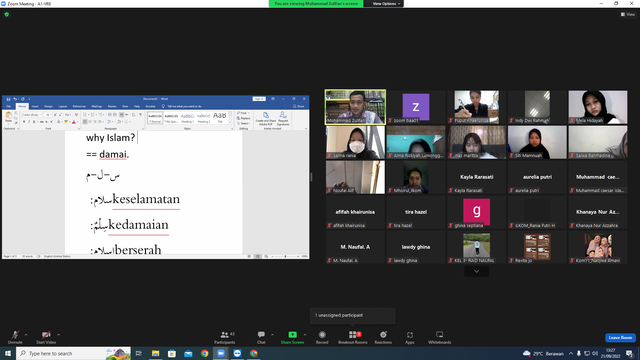The width and height of the screenshot is (640, 360).
Task: Expand the arrow beside Share Screen
Action: point(305,335)
